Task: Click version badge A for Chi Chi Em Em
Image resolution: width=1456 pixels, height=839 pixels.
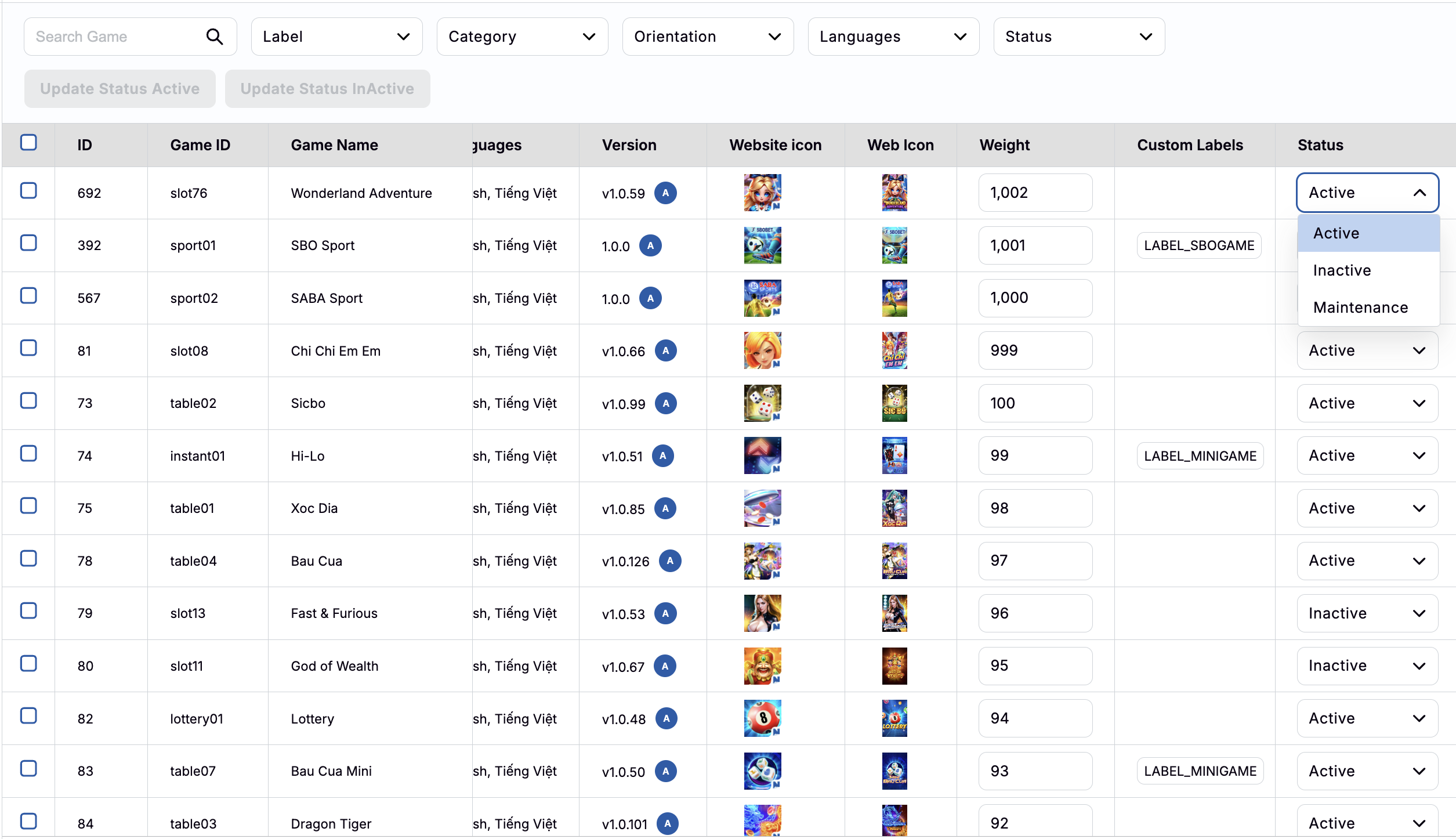Action: (x=665, y=350)
